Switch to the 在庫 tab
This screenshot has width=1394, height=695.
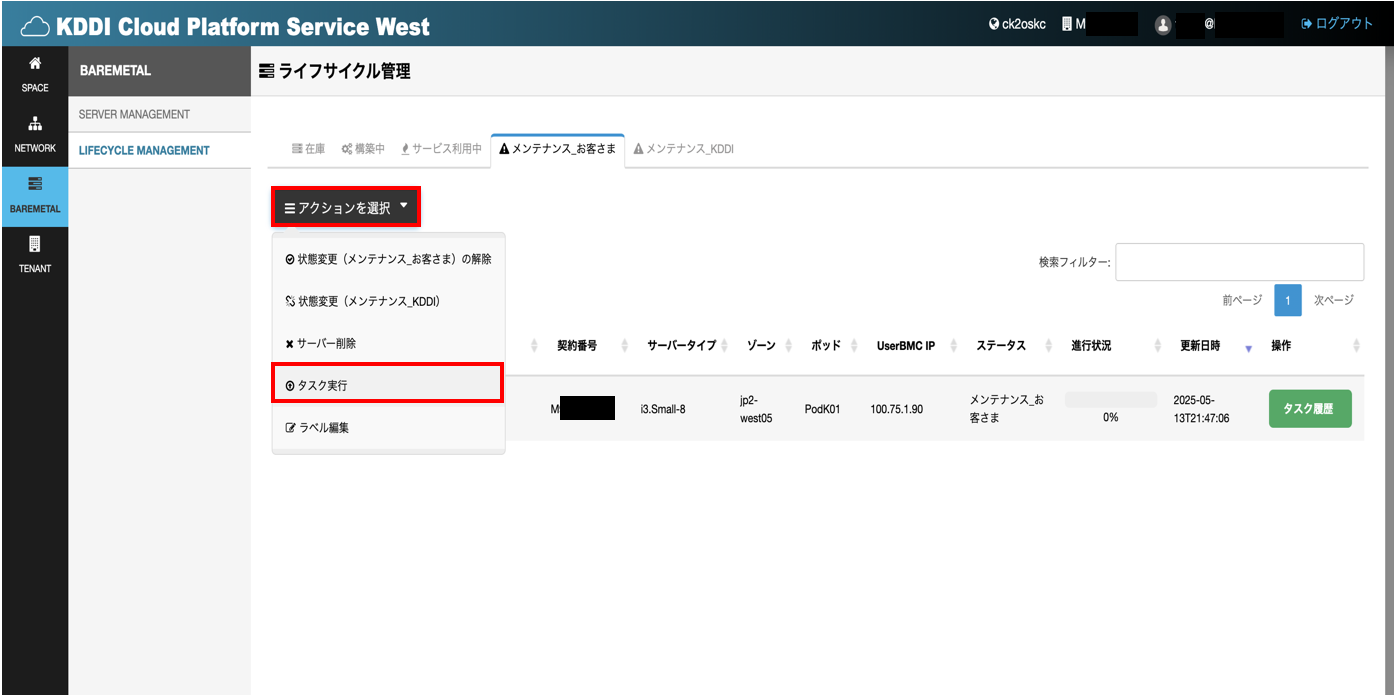[x=308, y=149]
